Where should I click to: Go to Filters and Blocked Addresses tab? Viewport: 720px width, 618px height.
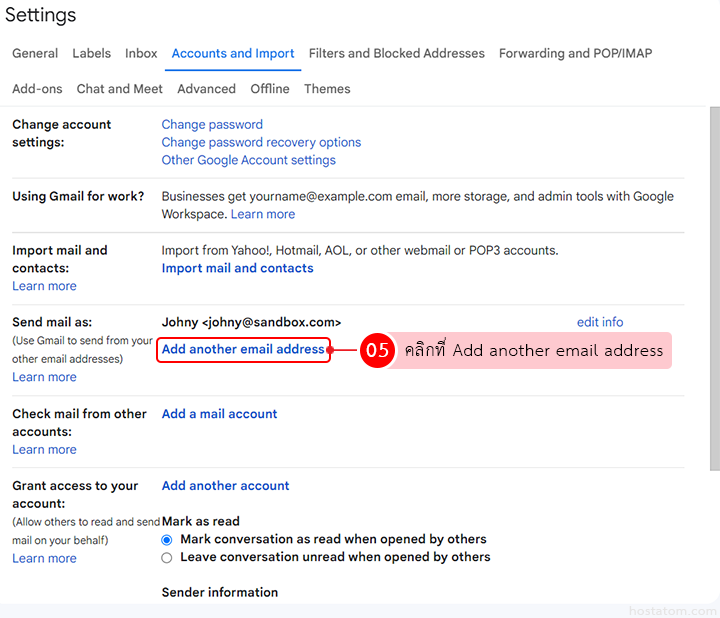(x=396, y=53)
